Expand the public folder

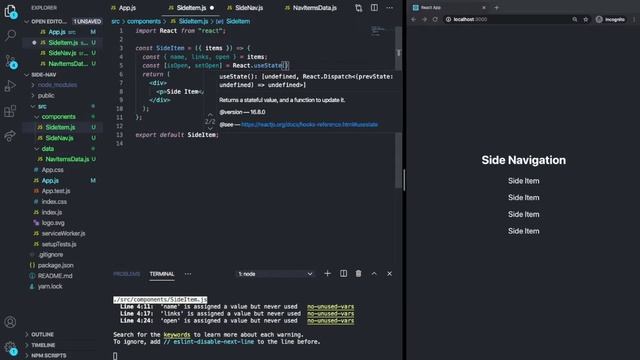tap(46, 96)
